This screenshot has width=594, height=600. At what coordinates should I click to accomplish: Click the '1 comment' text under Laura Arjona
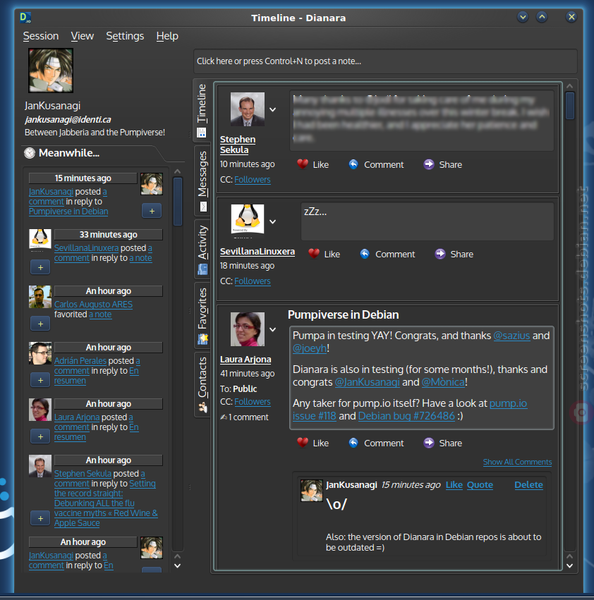click(248, 417)
